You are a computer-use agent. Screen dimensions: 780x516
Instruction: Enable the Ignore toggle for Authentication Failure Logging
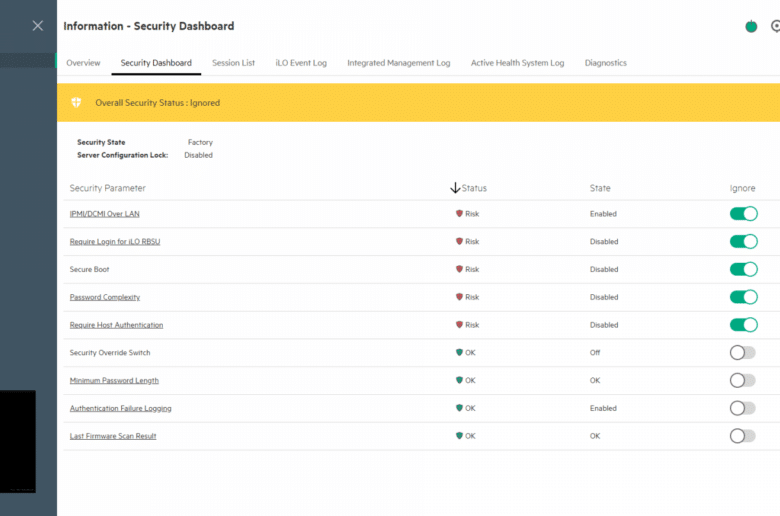coord(743,409)
